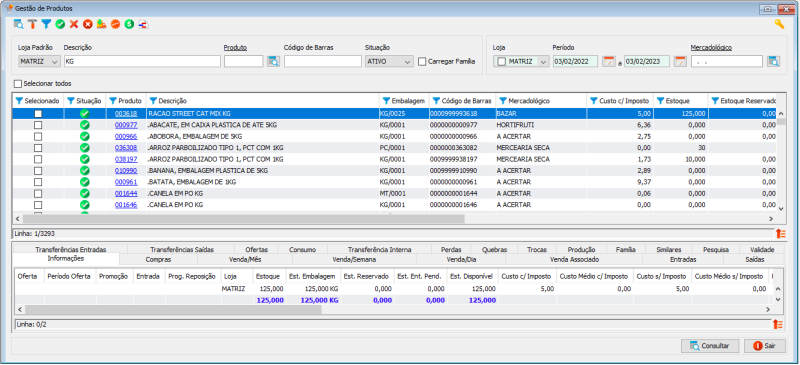
Task: Click filter funnel on Mercadológico column header
Action: (503, 101)
